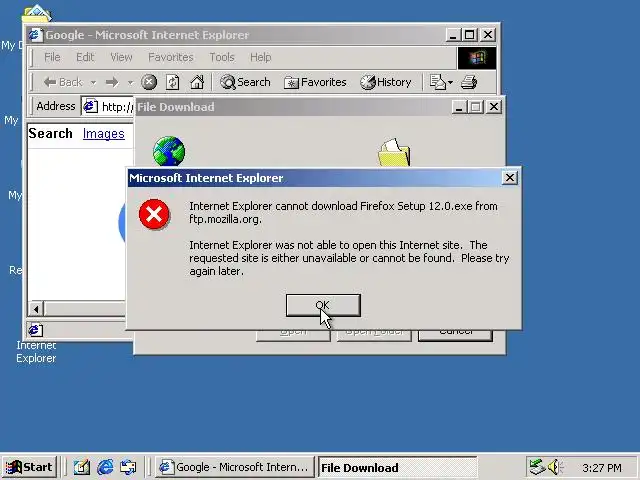The width and height of the screenshot is (640, 480).
Task: Click the folder icon in File Download
Action: pos(394,152)
